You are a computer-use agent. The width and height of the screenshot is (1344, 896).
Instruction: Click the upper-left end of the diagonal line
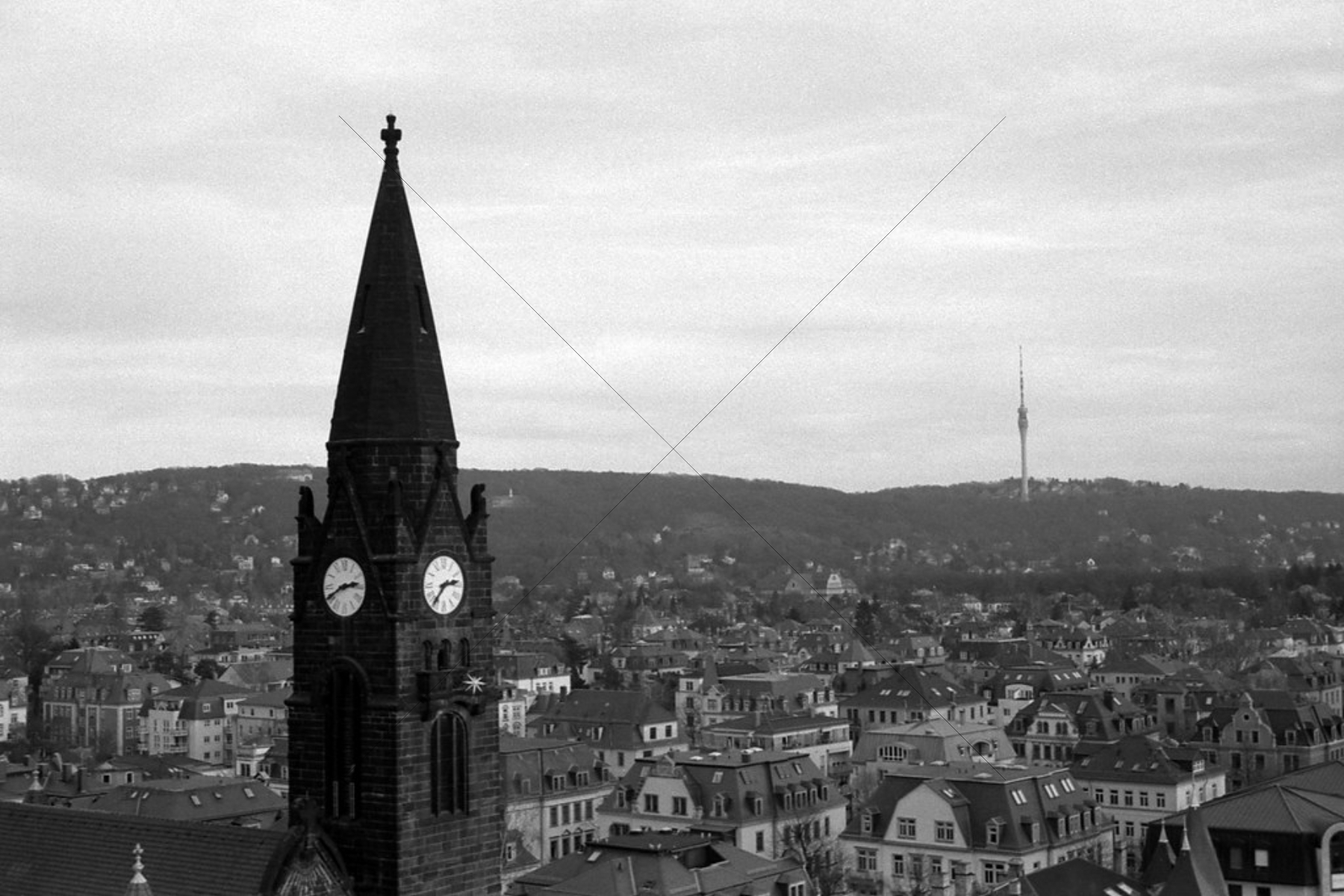(x=340, y=117)
